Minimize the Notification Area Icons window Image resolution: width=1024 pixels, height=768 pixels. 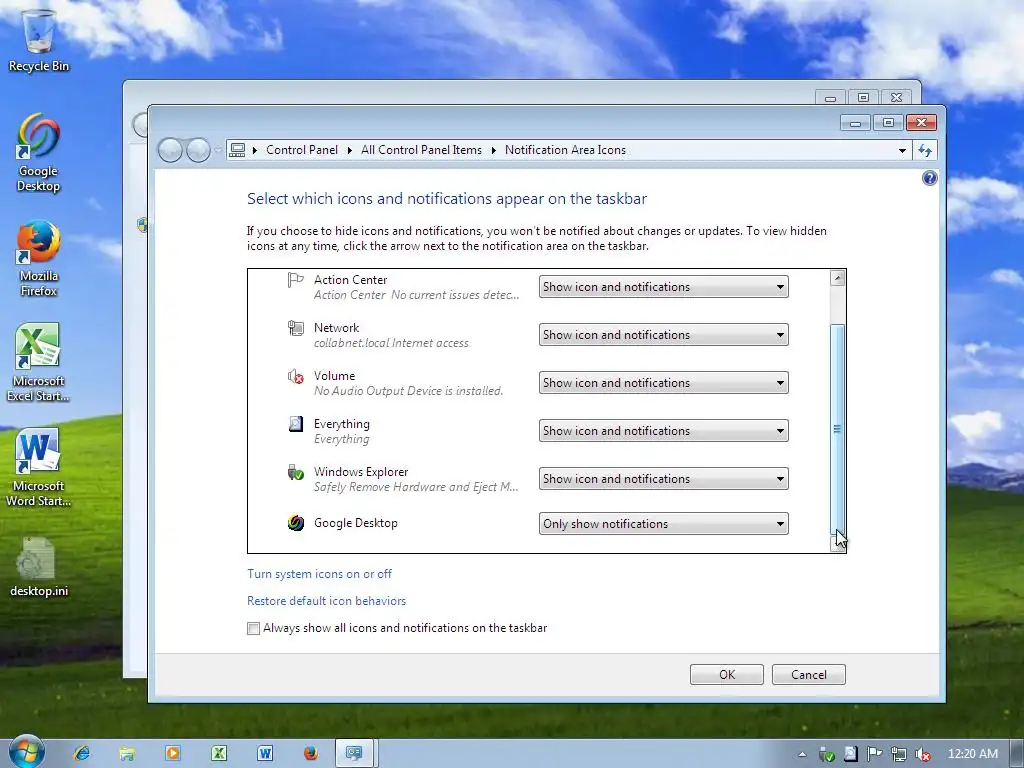tap(855, 122)
